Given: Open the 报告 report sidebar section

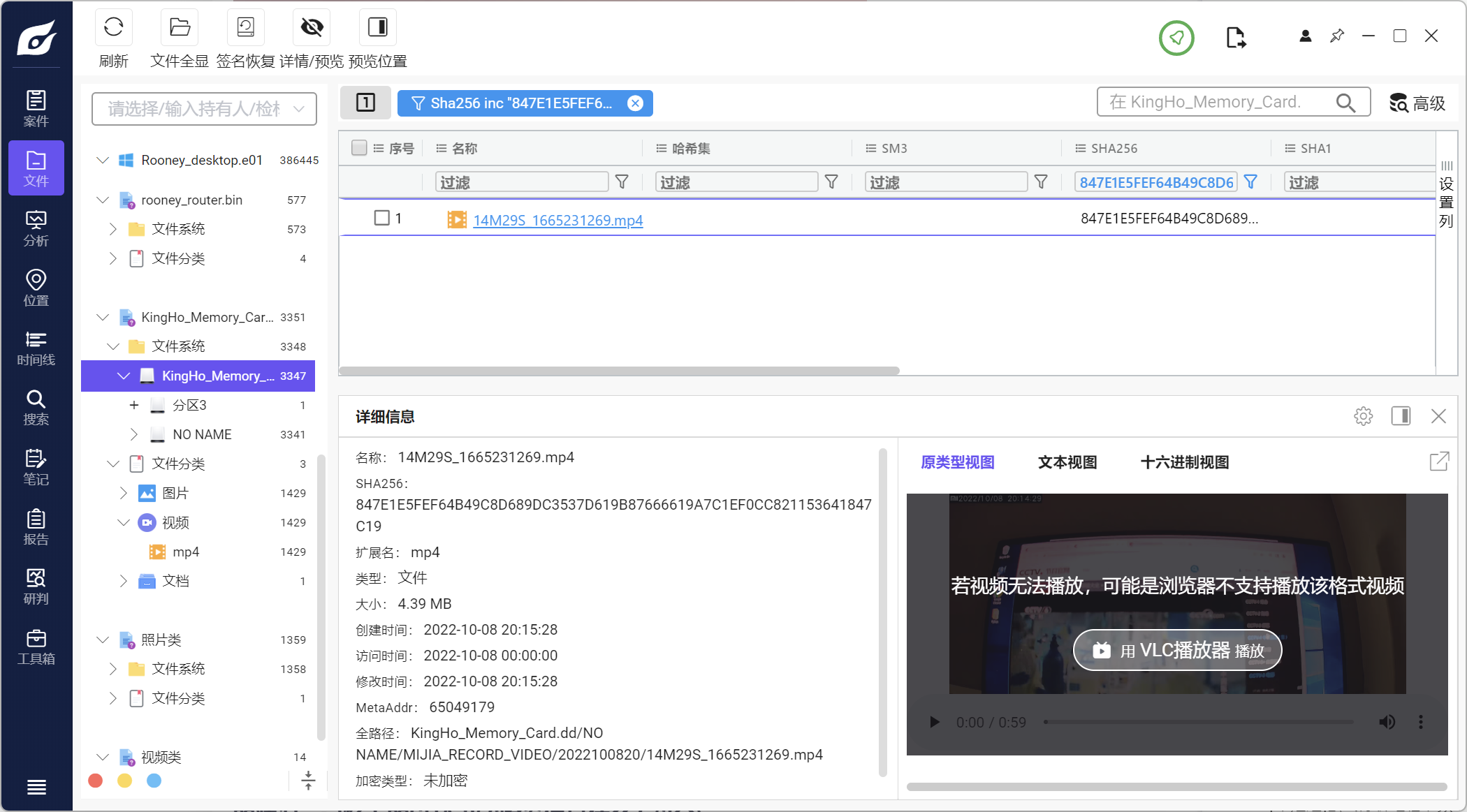Looking at the screenshot, I should [x=36, y=527].
